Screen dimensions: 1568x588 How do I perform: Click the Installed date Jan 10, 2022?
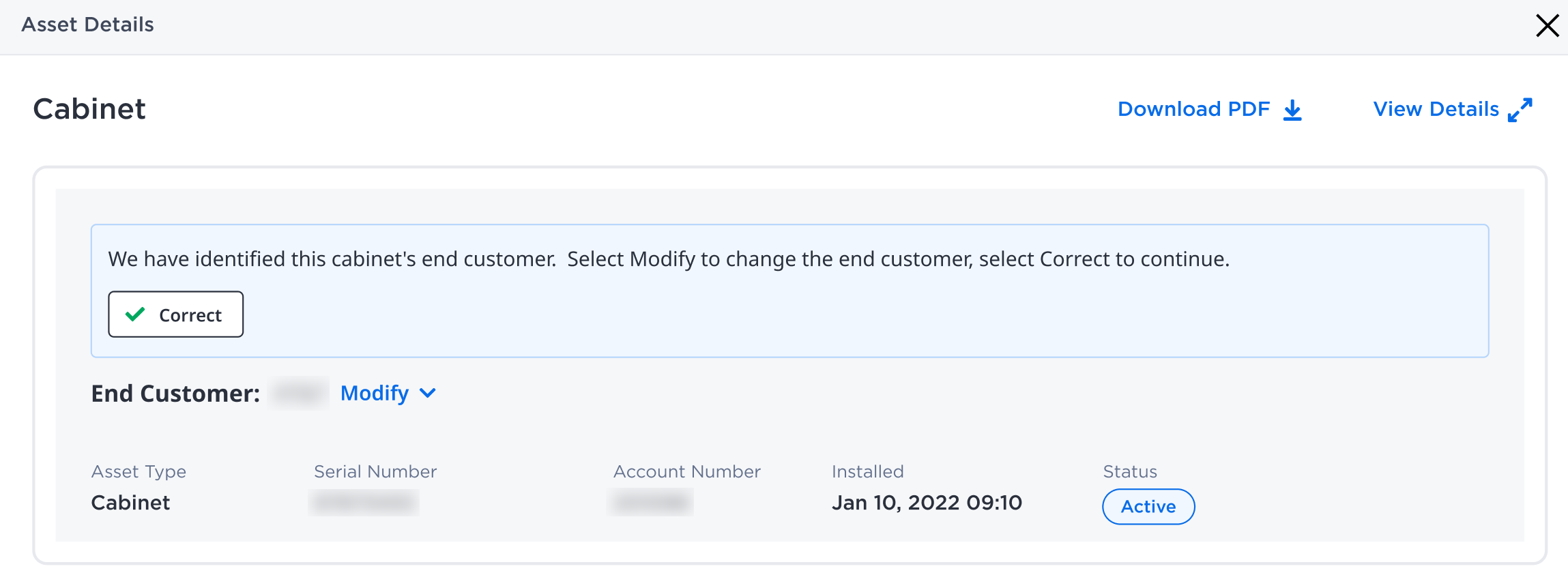(927, 503)
